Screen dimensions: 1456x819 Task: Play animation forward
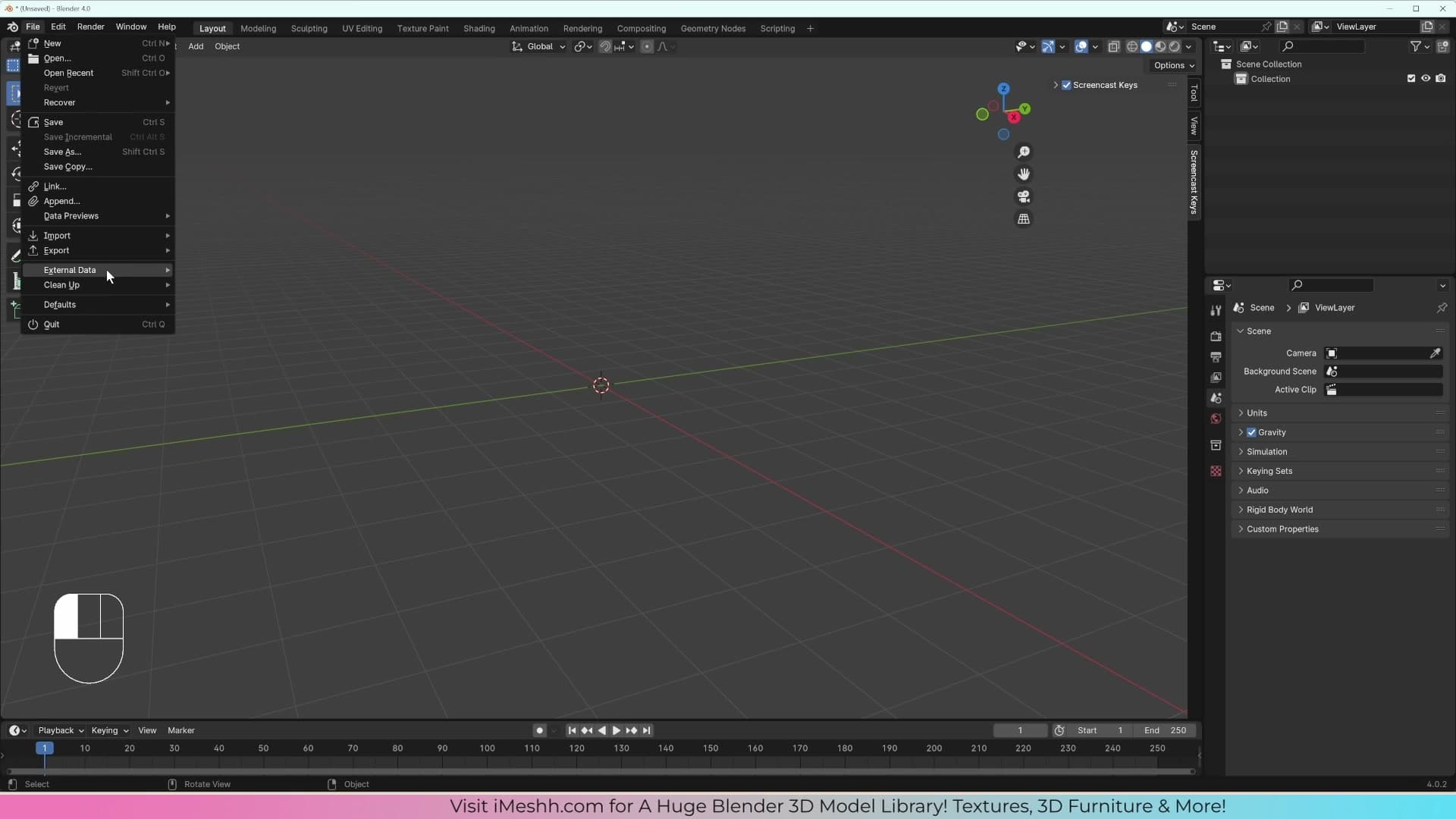click(617, 731)
